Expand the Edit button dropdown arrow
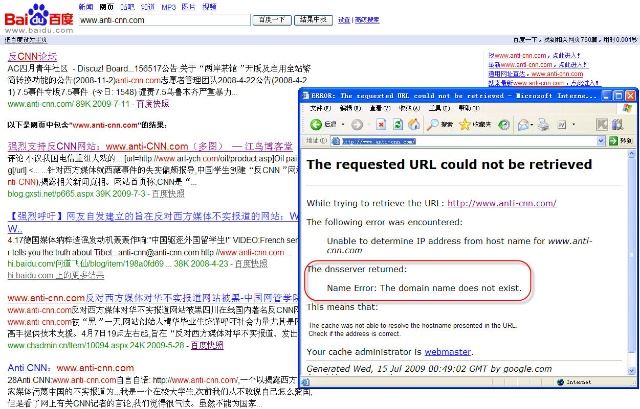Screen dimensions: 640x409 click(x=573, y=124)
